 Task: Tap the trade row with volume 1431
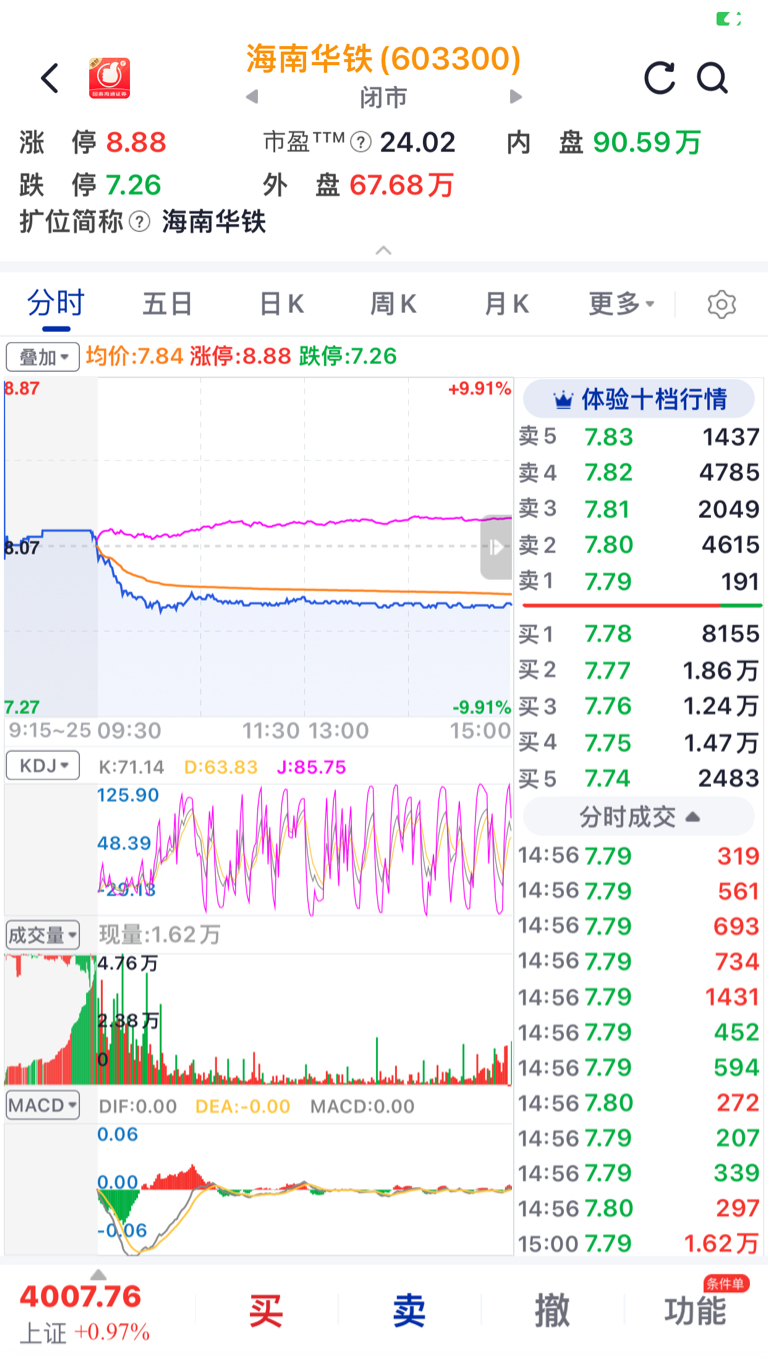point(639,997)
